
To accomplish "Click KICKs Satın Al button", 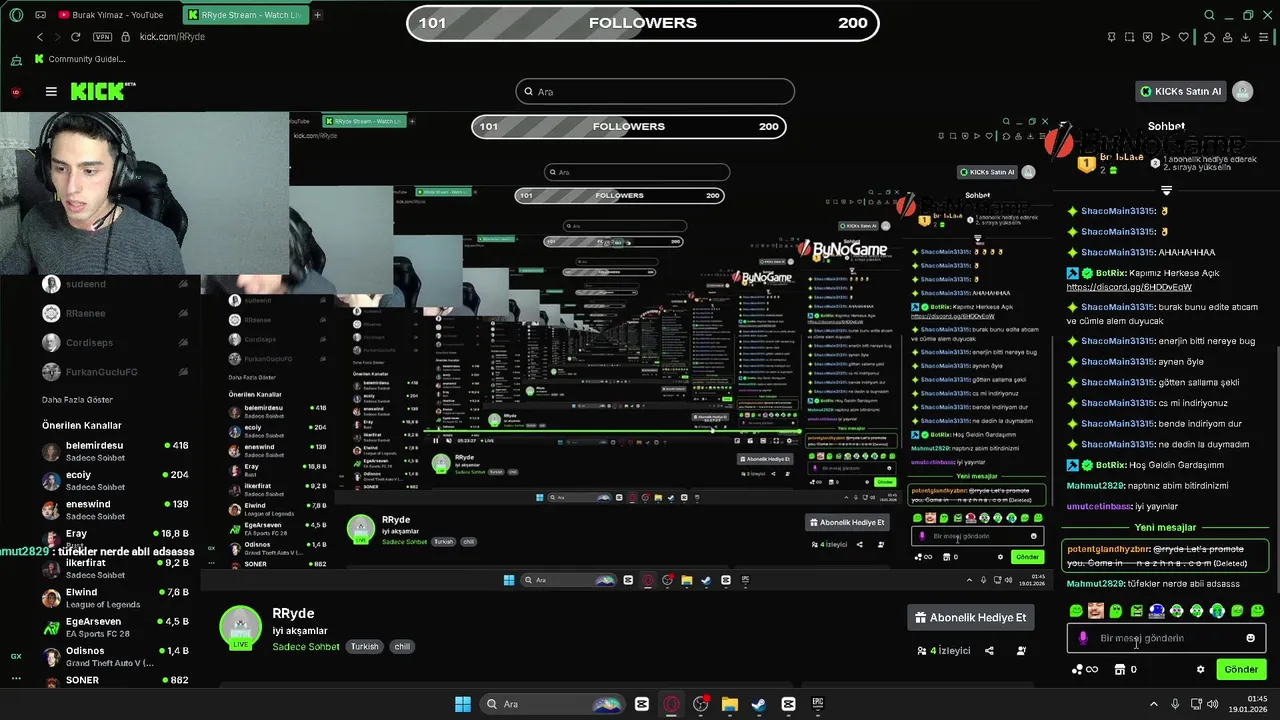I will coord(1181,91).
